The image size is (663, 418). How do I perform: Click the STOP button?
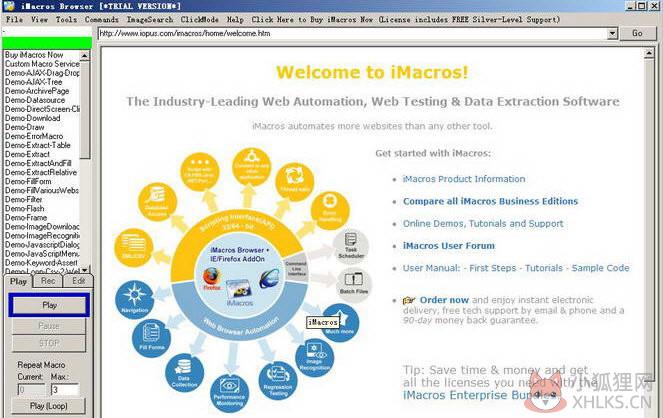[49, 343]
